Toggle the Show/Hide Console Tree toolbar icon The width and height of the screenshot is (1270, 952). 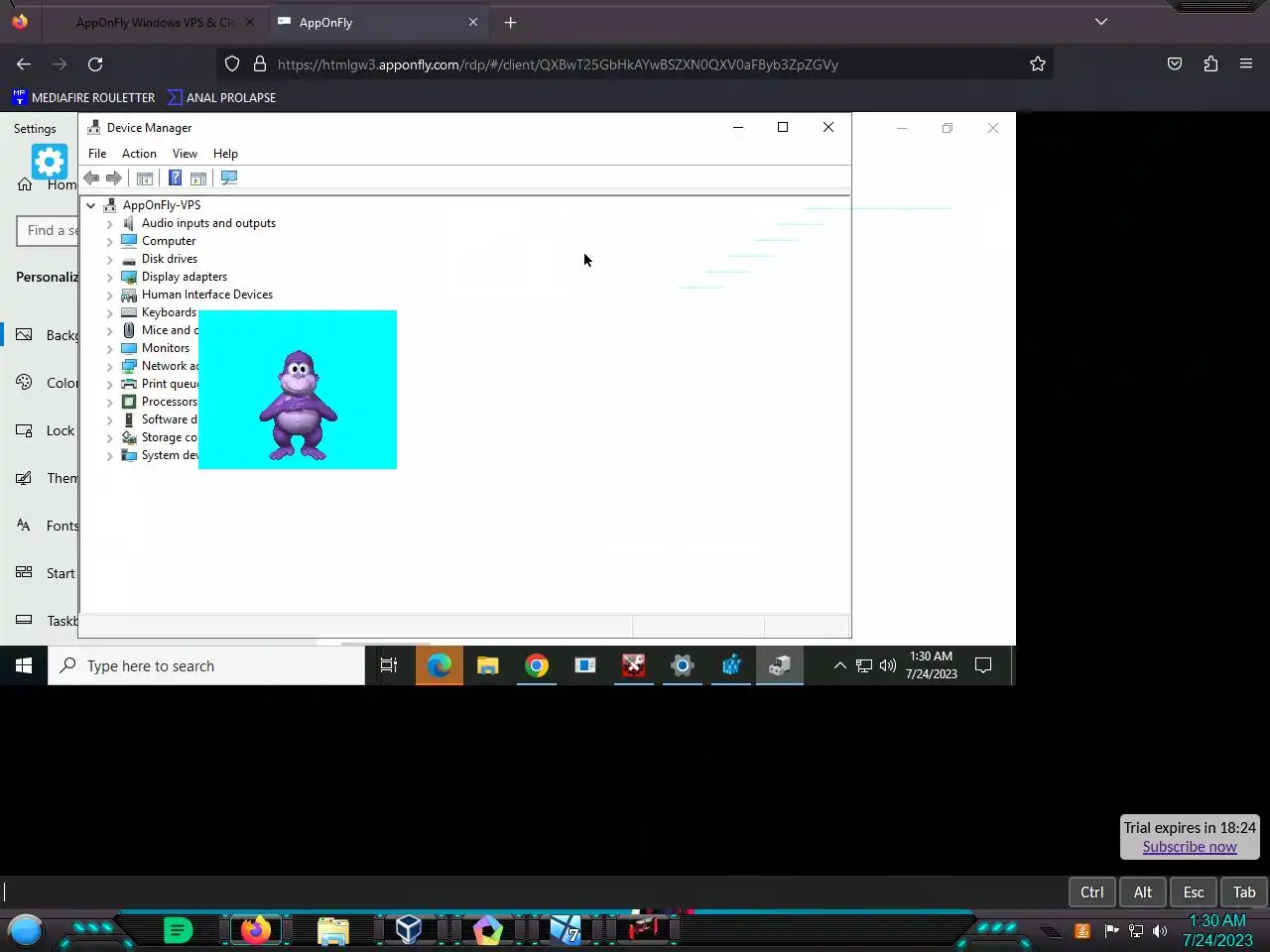(145, 178)
